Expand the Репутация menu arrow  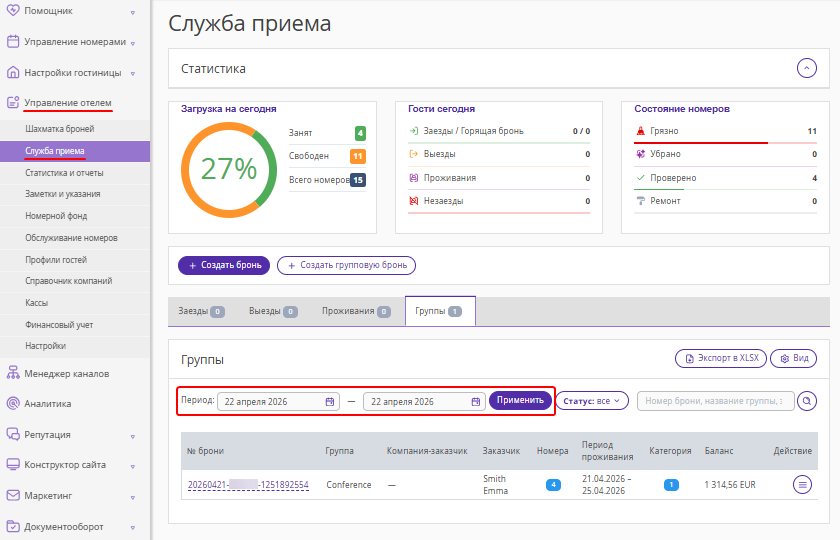[133, 437]
